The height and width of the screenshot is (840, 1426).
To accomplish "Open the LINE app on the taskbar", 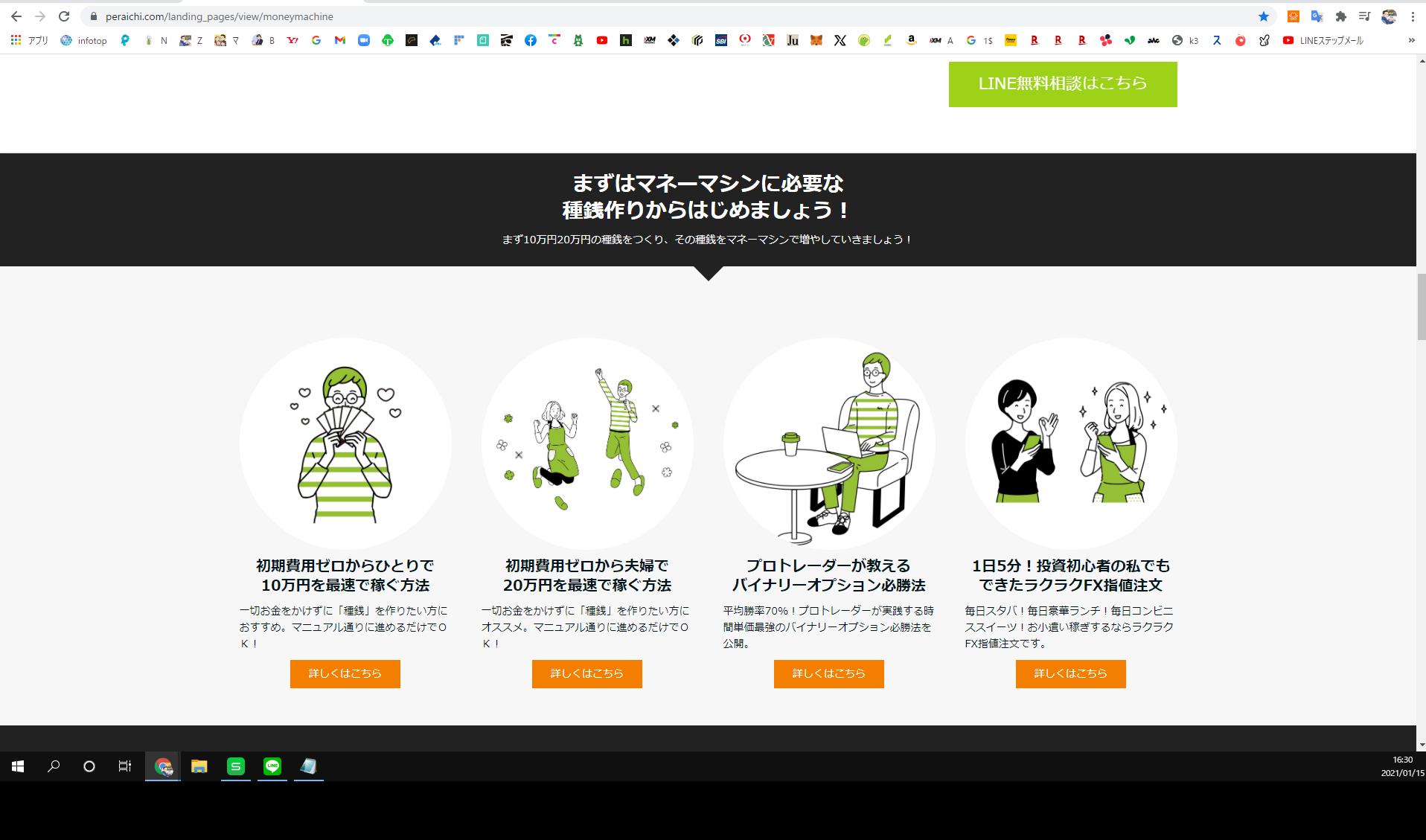I will coord(272,766).
